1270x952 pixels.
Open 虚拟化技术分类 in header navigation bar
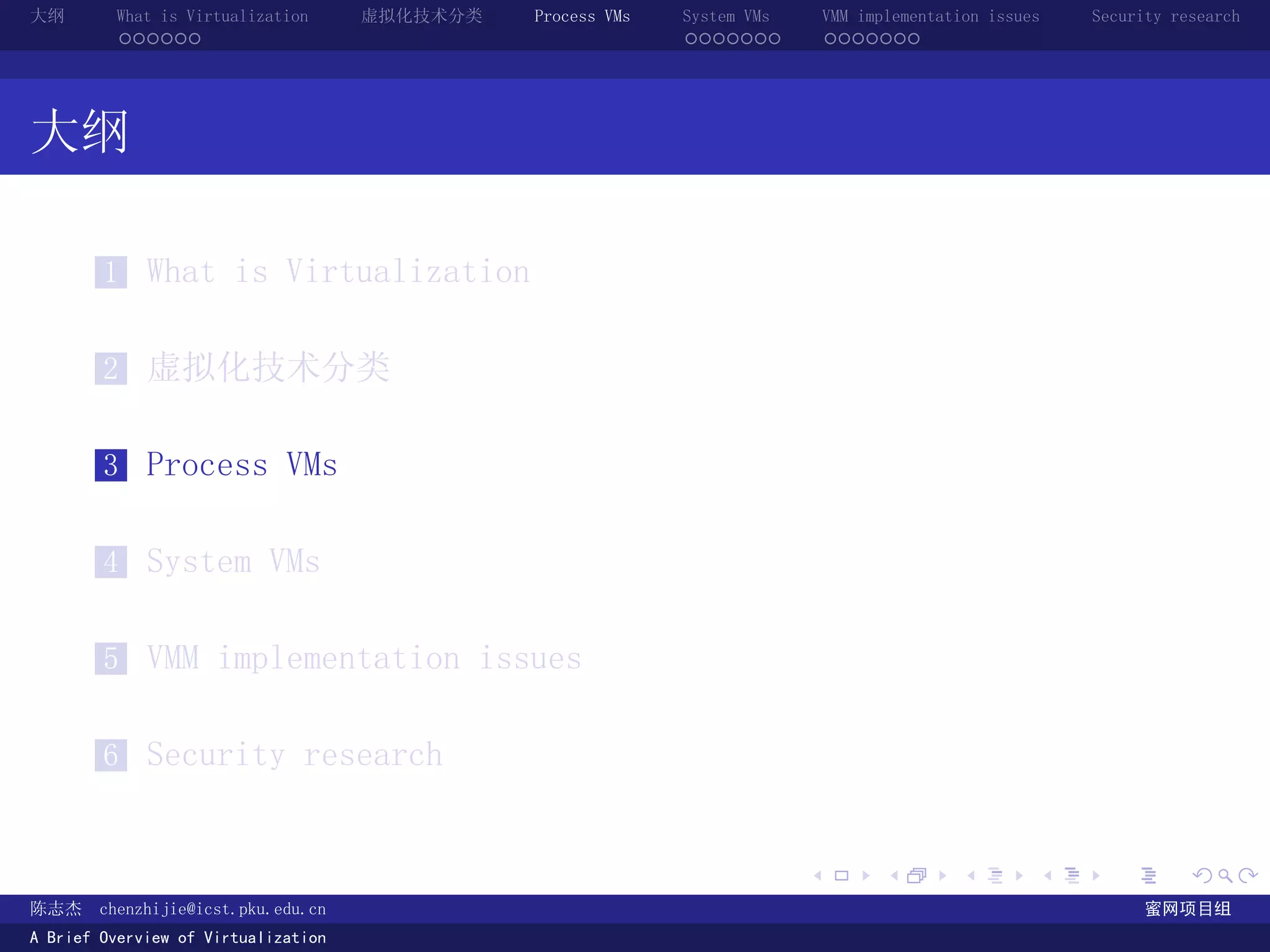422,16
